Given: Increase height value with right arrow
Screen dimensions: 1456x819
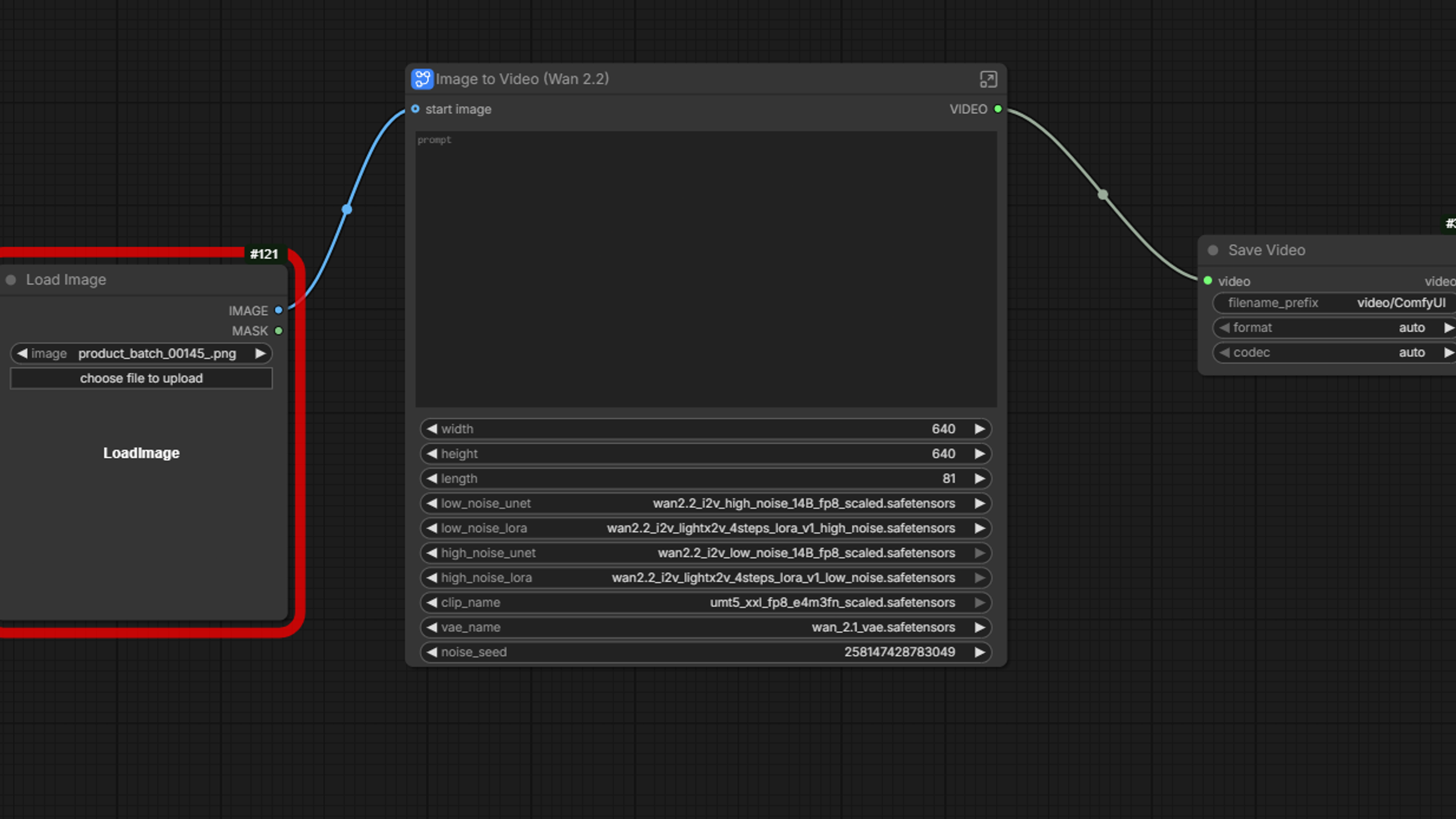Looking at the screenshot, I should pyautogui.click(x=979, y=454).
